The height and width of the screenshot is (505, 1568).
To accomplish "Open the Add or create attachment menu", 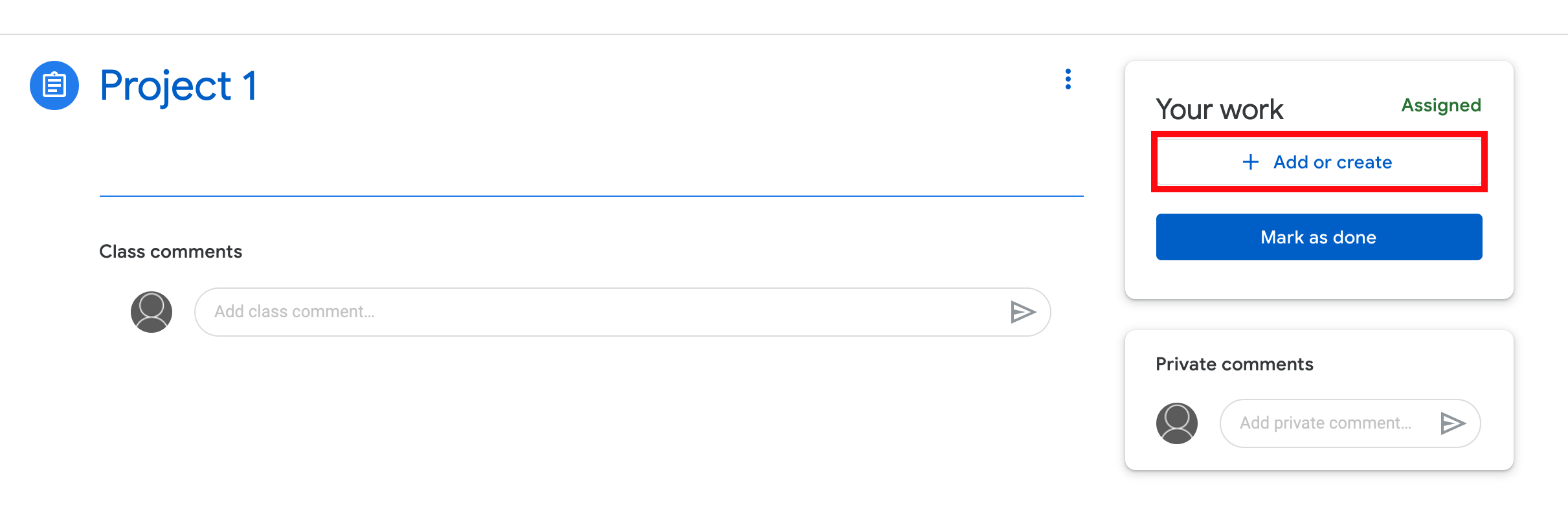I will 1319,163.
